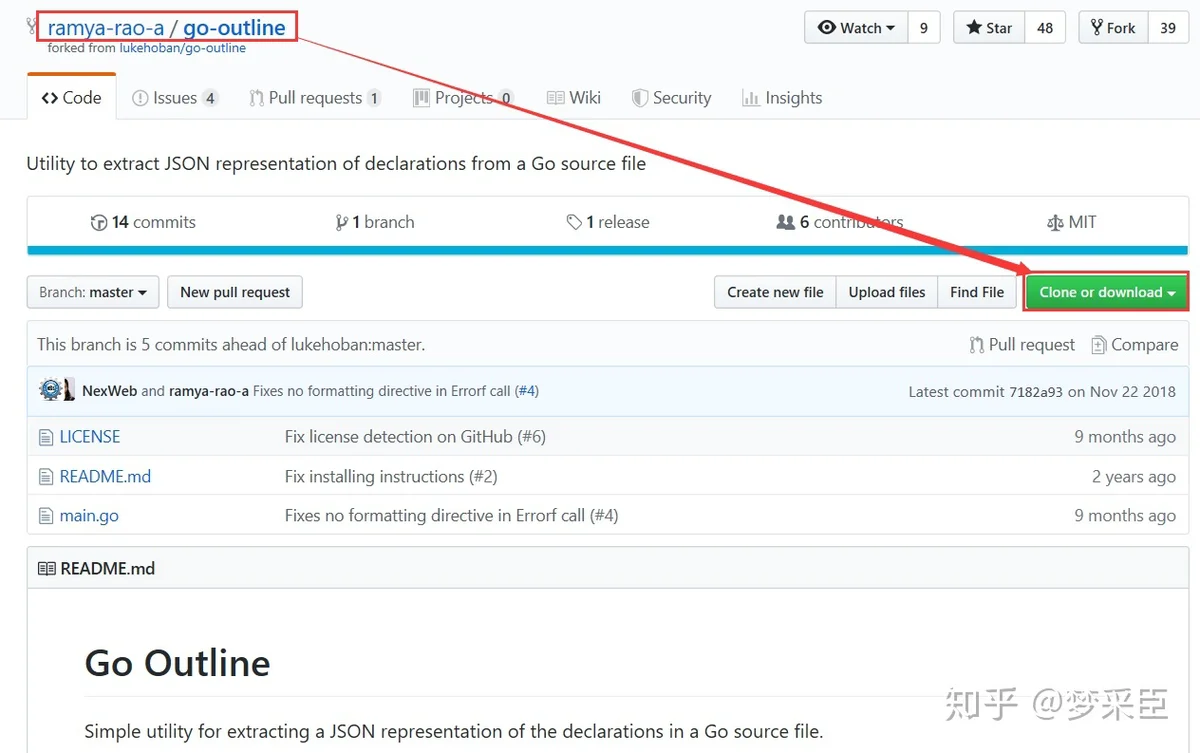
Task: View the 6 contributors list
Action: click(840, 222)
